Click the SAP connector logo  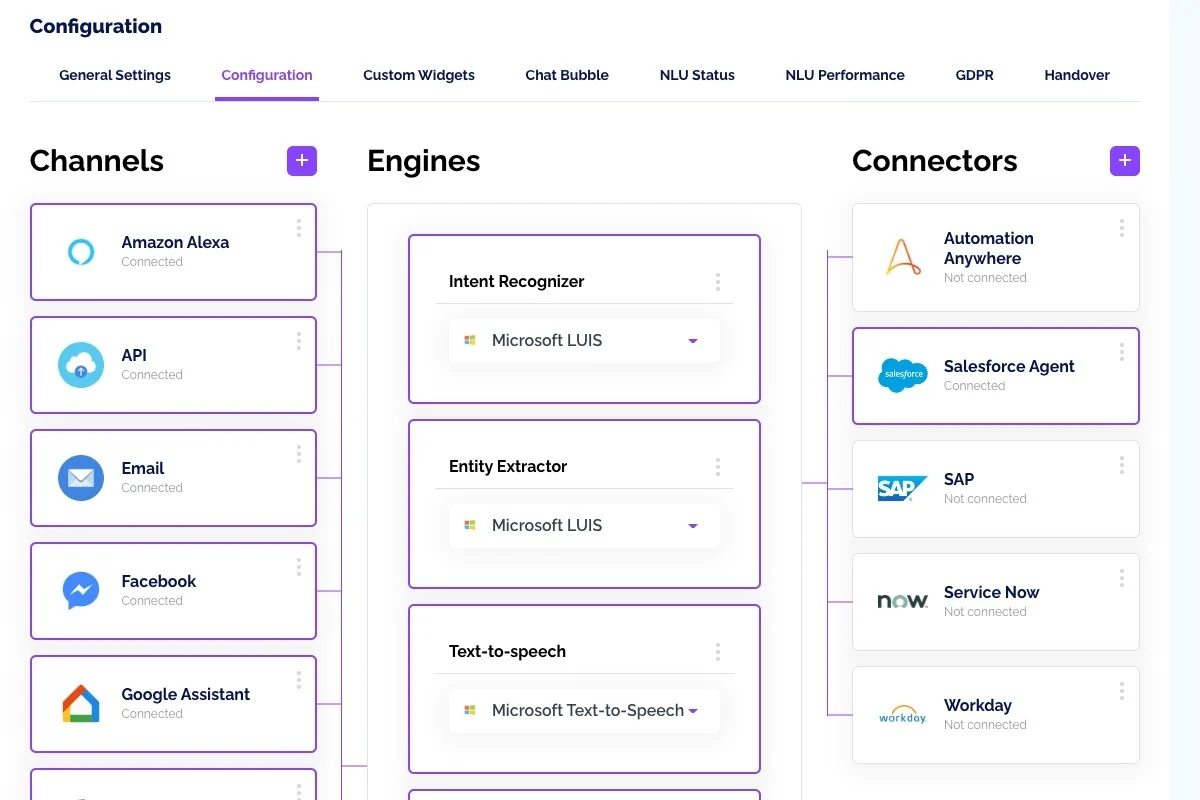902,488
